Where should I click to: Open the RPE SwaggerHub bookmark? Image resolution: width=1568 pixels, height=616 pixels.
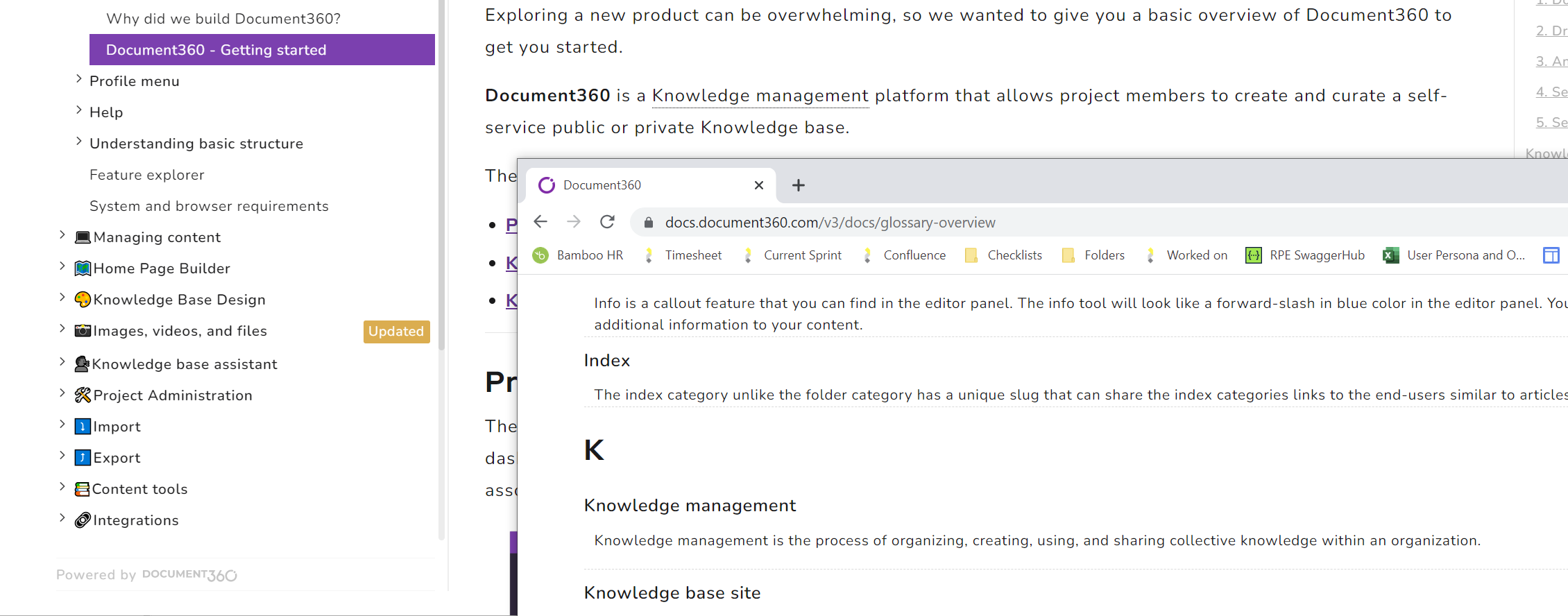[x=1305, y=255]
